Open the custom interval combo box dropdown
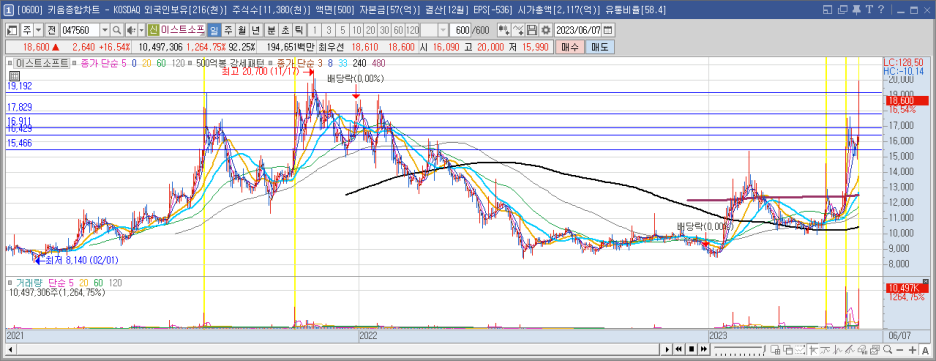This screenshot has width=936, height=361. pyautogui.click(x=443, y=30)
